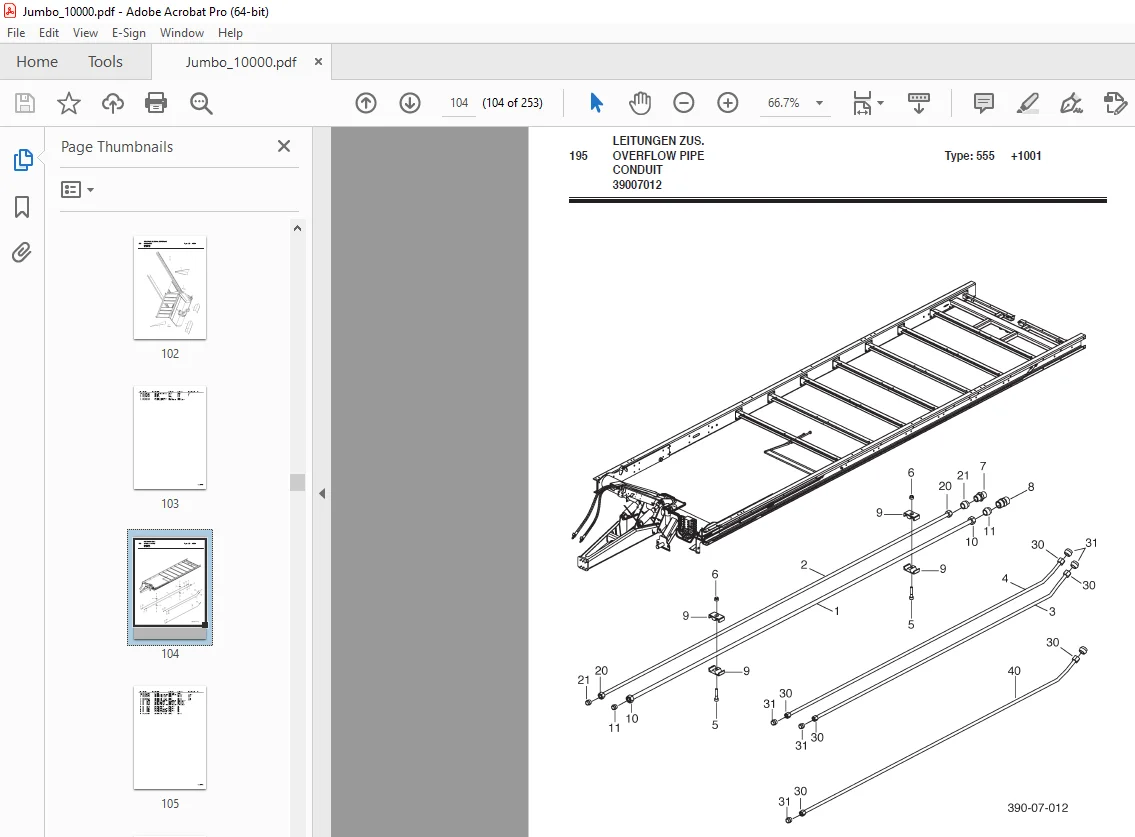The height and width of the screenshot is (837, 1135).
Task: Click thumbnail scrollbar up arrow
Action: tap(297, 228)
